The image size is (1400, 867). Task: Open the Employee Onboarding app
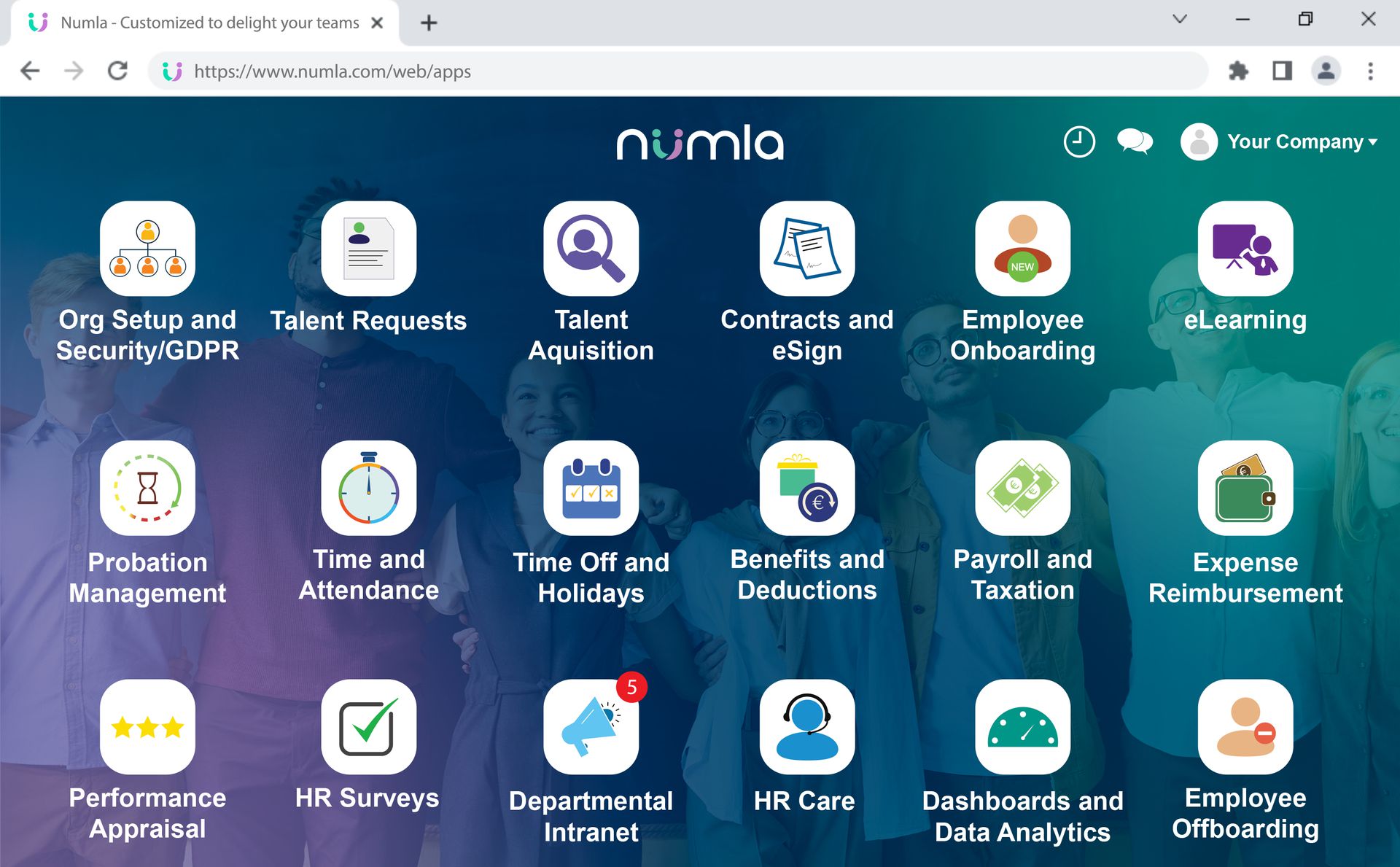coord(1023,248)
